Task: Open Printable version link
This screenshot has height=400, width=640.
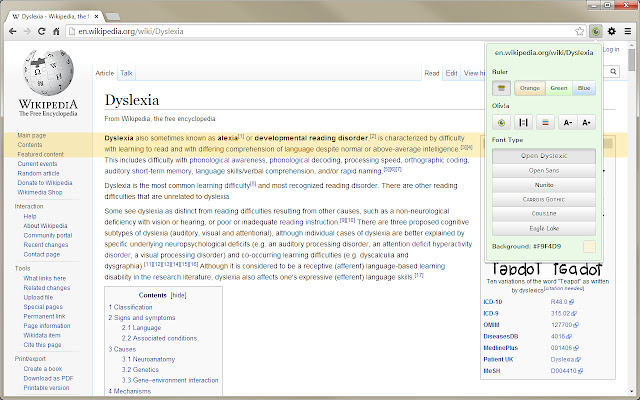Action: [46, 388]
